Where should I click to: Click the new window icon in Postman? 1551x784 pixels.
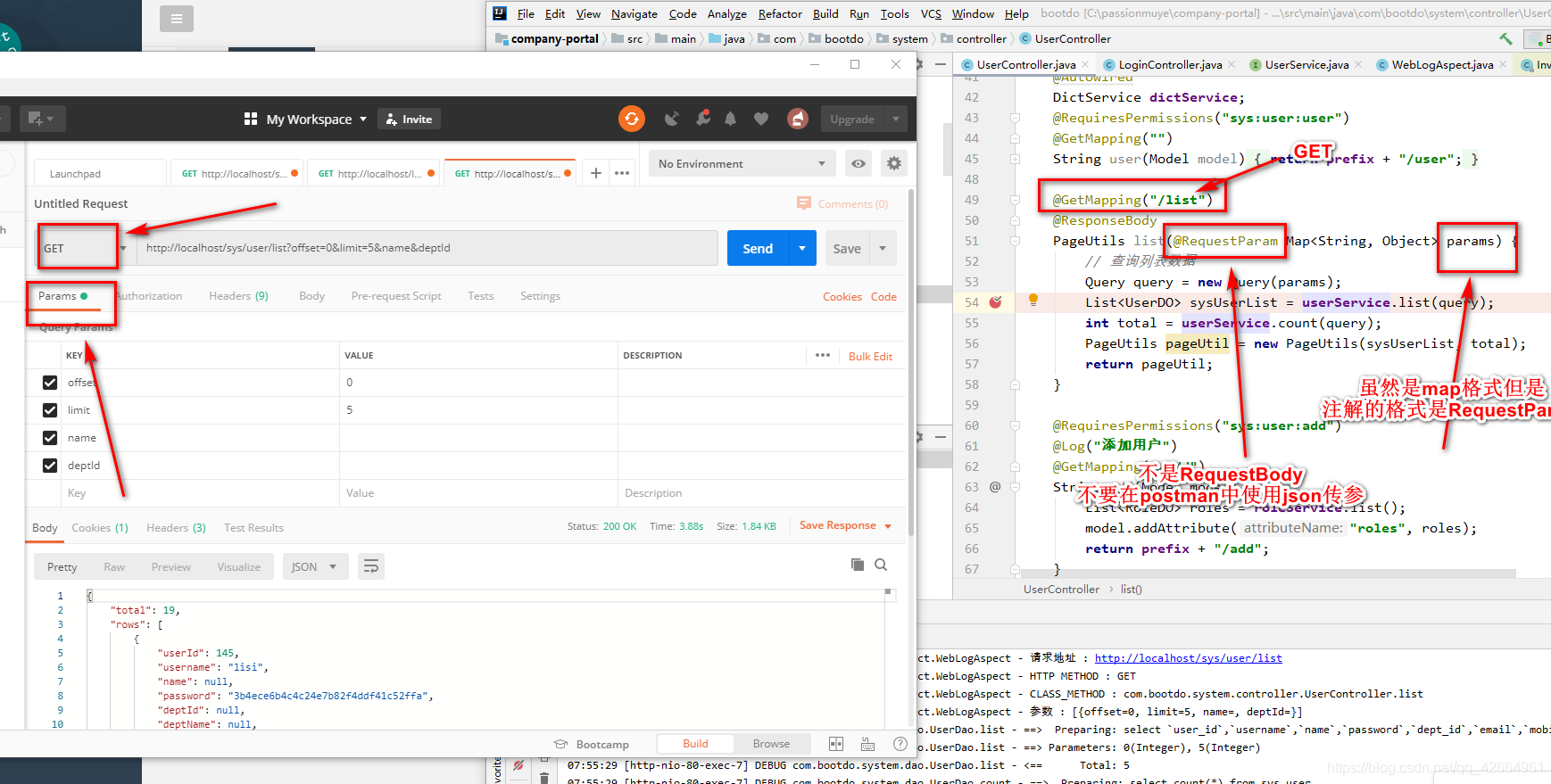pyautogui.click(x=40, y=119)
